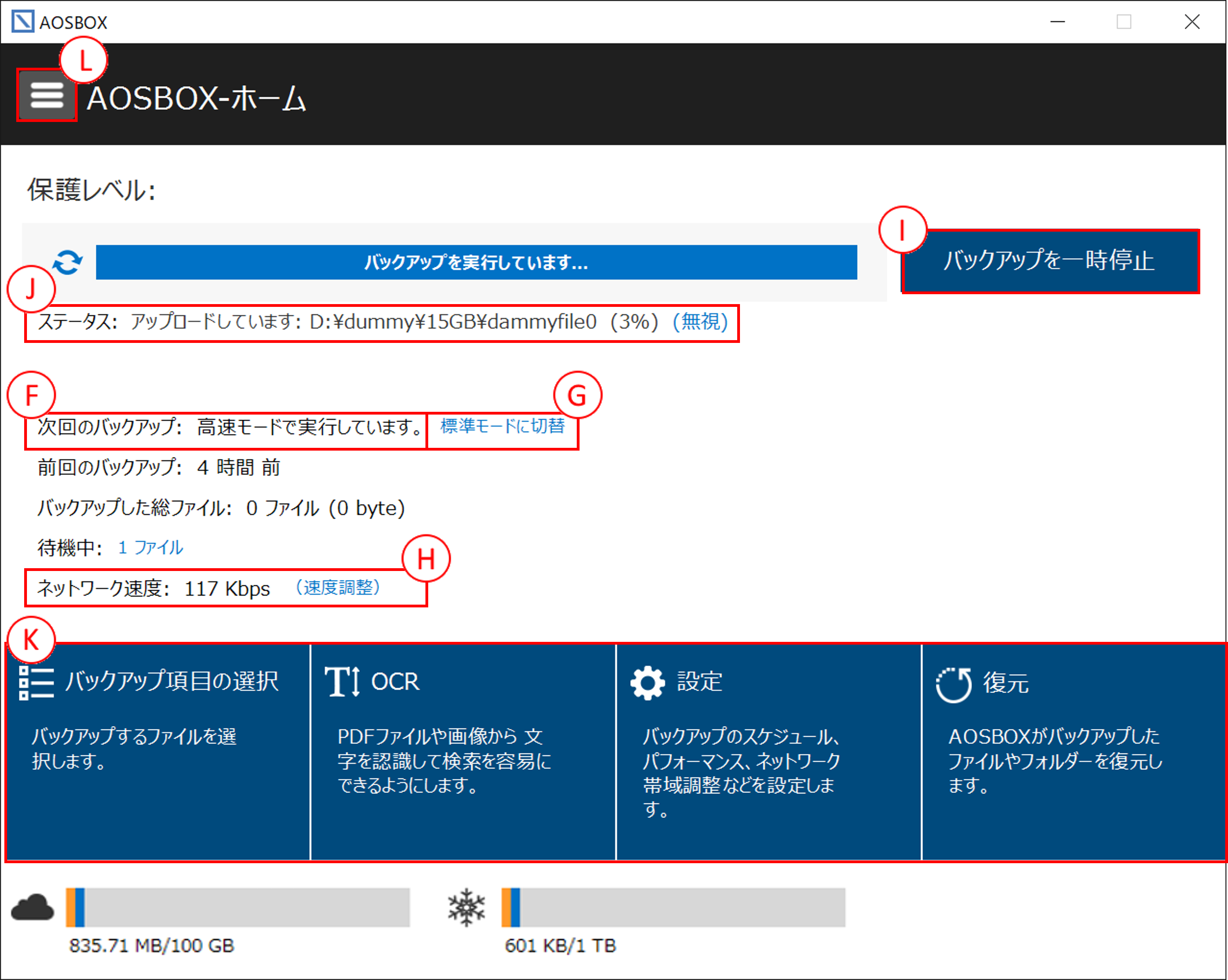This screenshot has height=980, width=1228.
Task: Click the backup item list icon
Action: point(36,683)
